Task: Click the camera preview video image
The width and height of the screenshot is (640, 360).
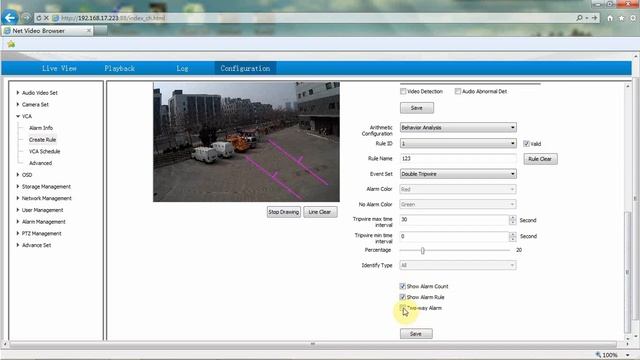Action: click(x=246, y=142)
